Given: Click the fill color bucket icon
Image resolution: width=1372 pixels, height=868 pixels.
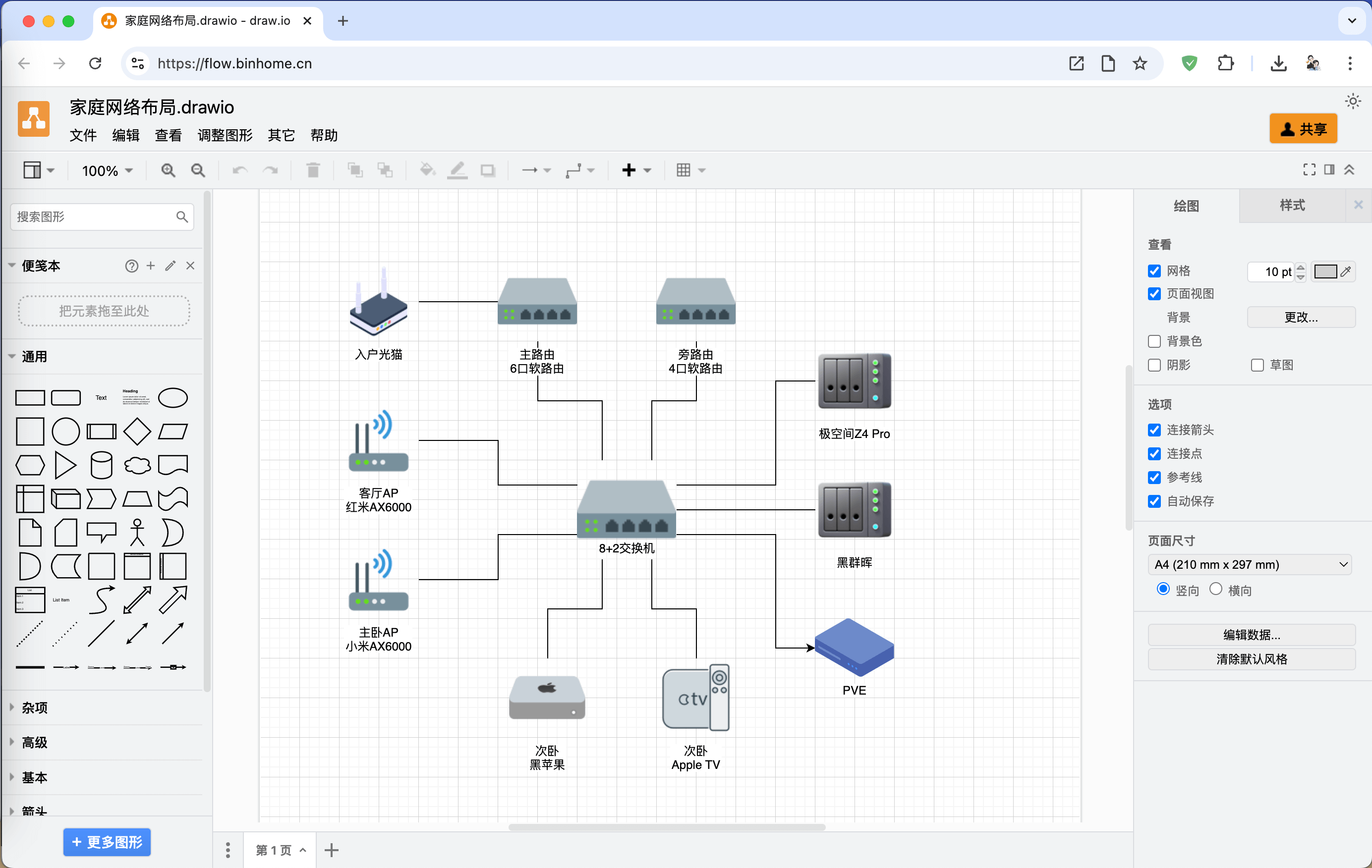Looking at the screenshot, I should (x=427, y=170).
